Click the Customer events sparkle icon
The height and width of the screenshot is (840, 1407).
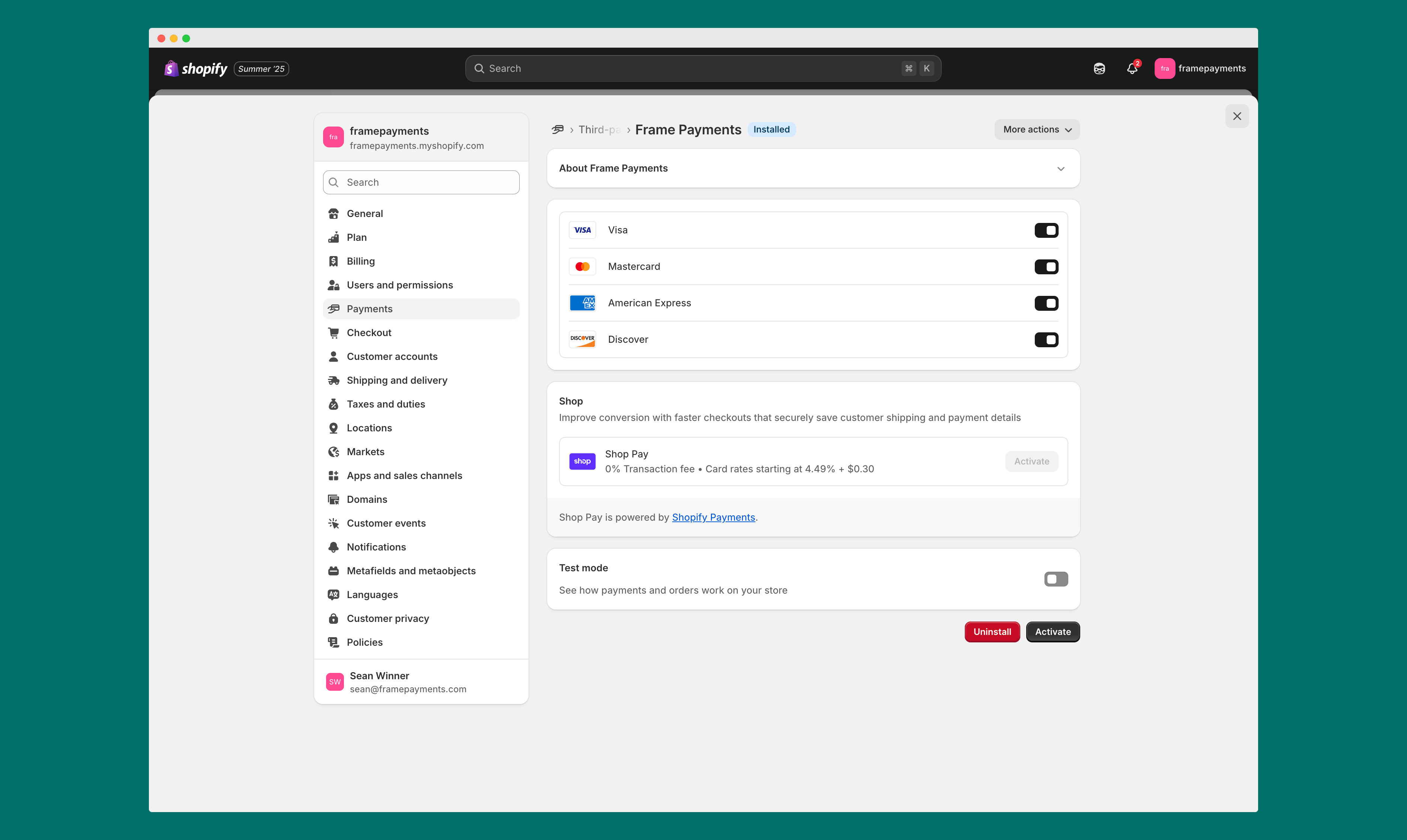pos(334,523)
